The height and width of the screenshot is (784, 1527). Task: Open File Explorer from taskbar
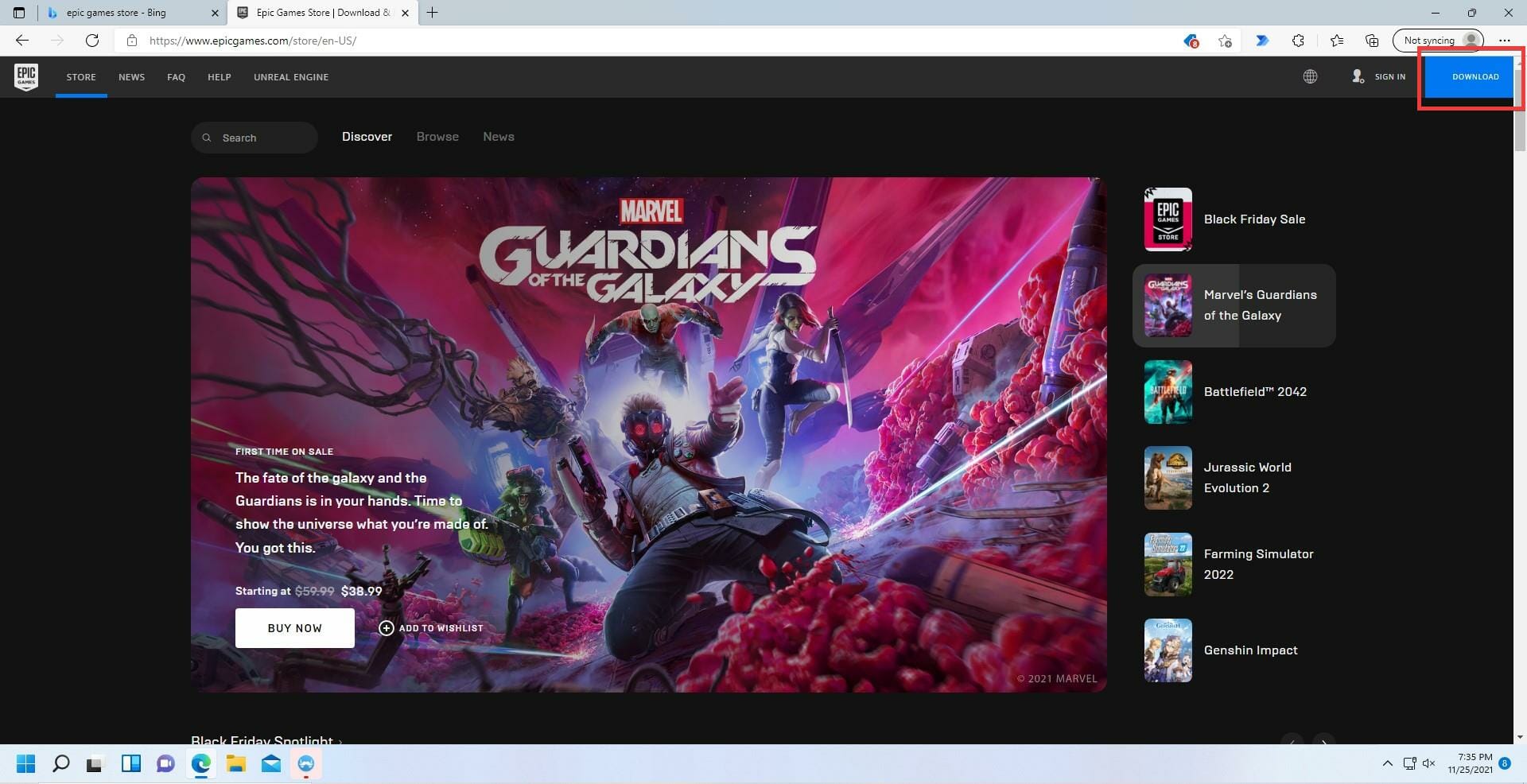(235, 764)
